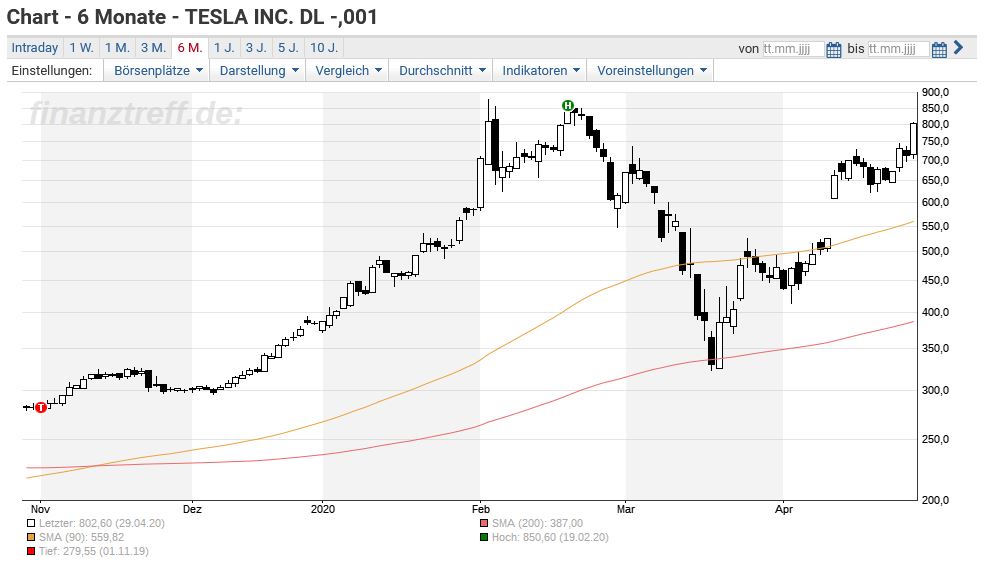Screen dimensions: 990x566
Task: Open the Vergleich dropdown menu
Action: [349, 71]
